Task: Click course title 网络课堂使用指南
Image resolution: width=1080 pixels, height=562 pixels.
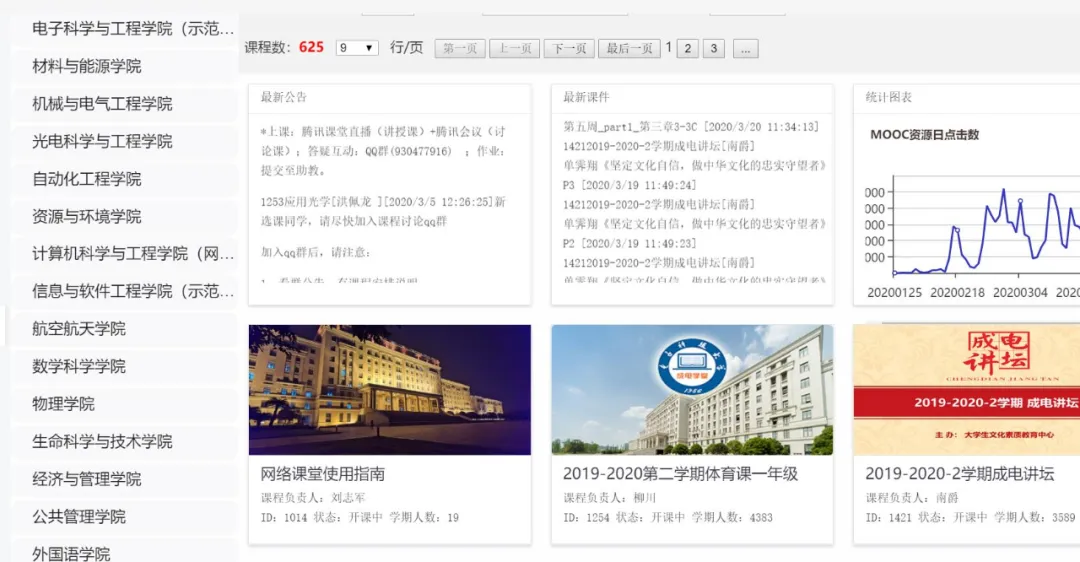Action: click(x=322, y=474)
